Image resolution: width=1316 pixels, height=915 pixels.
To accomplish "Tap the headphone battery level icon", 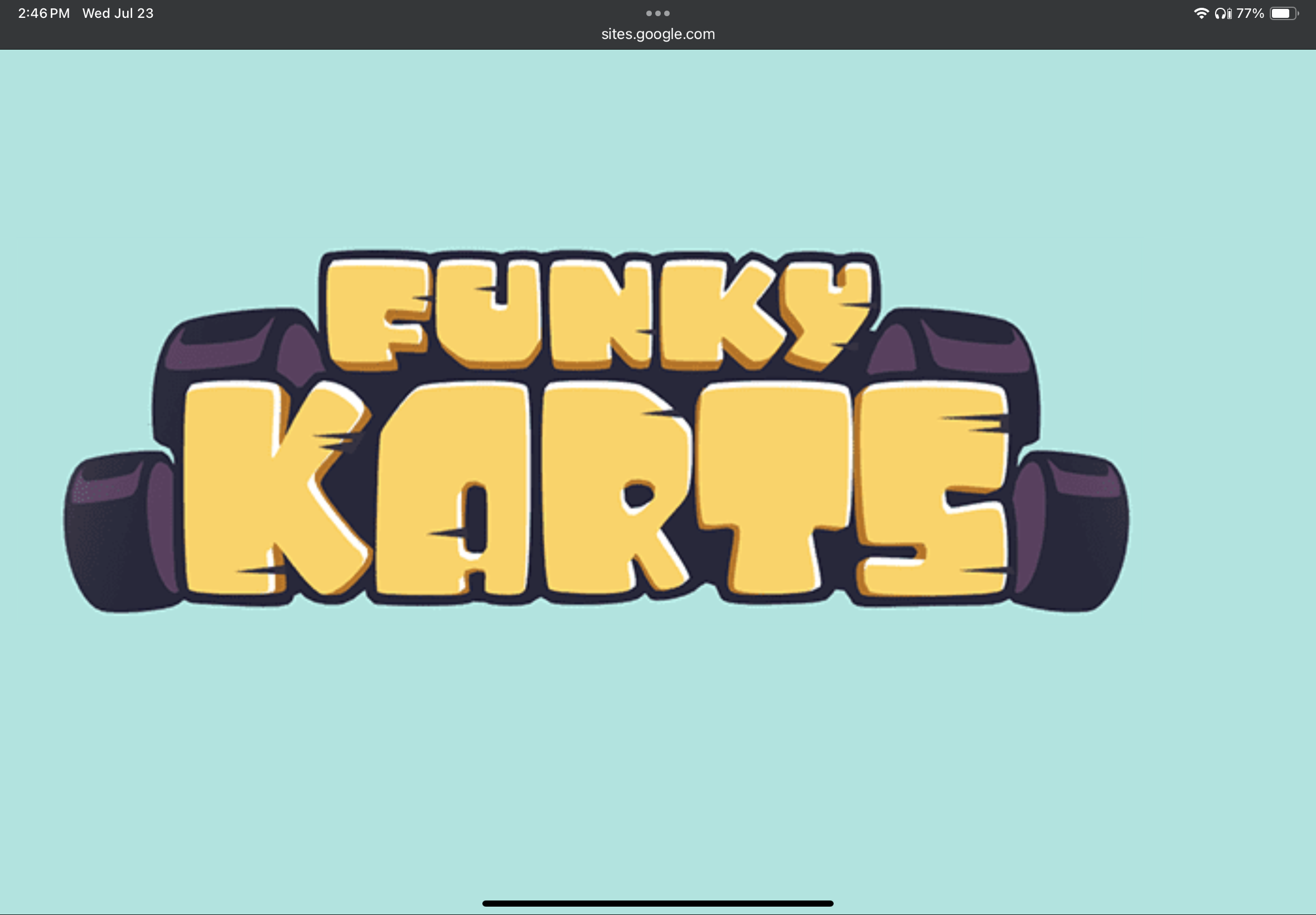I will [1230, 13].
